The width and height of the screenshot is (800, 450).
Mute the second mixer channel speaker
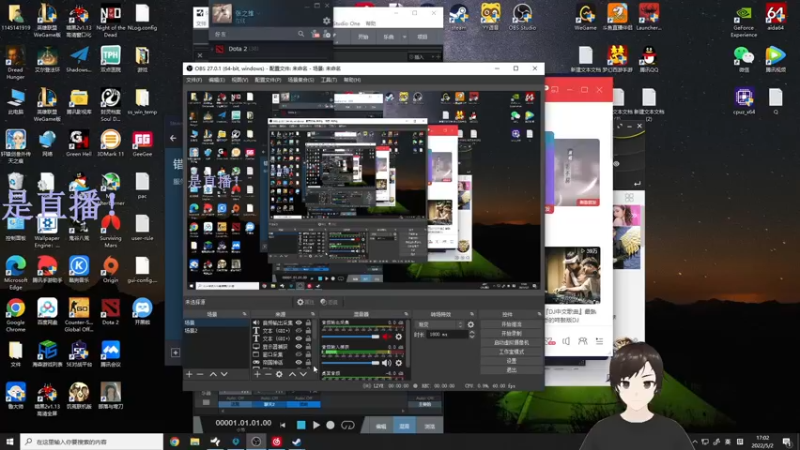point(387,363)
